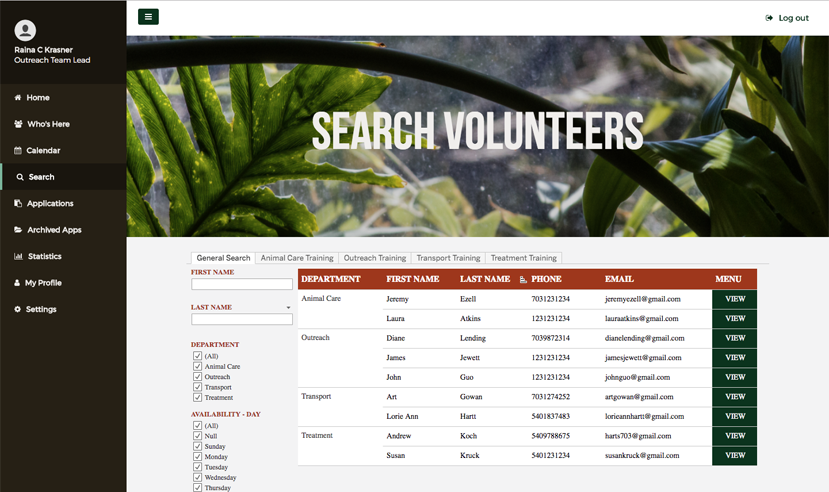Click the sort icon beside Last Name column
The image size is (829, 492).
523,279
